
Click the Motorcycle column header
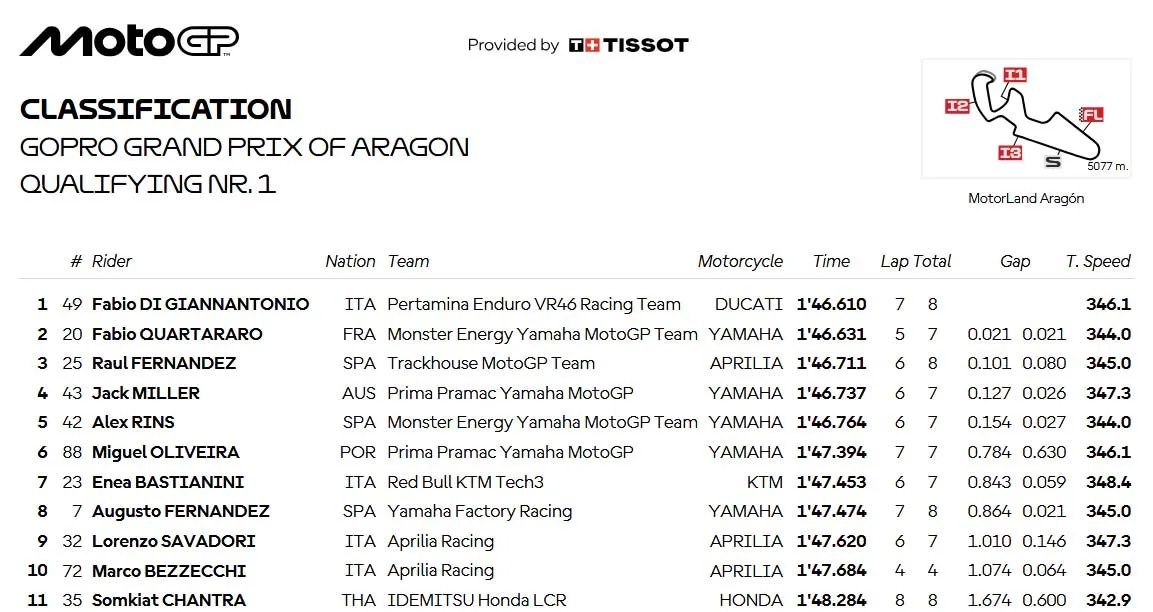[x=740, y=261]
